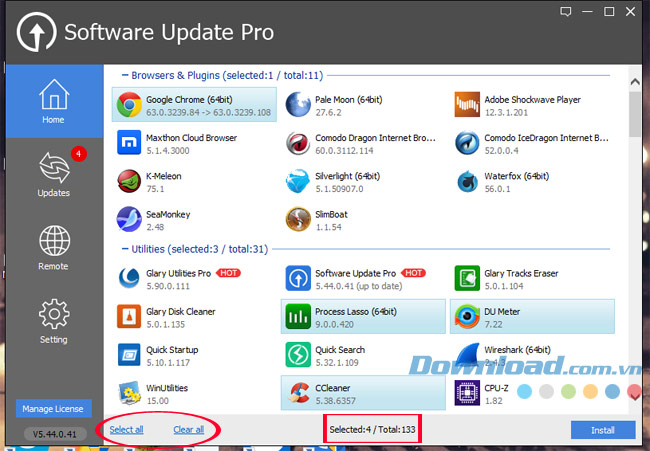
Task: Click the Comodo Dragon version 60.0.3112.114
Action: [x=344, y=151]
